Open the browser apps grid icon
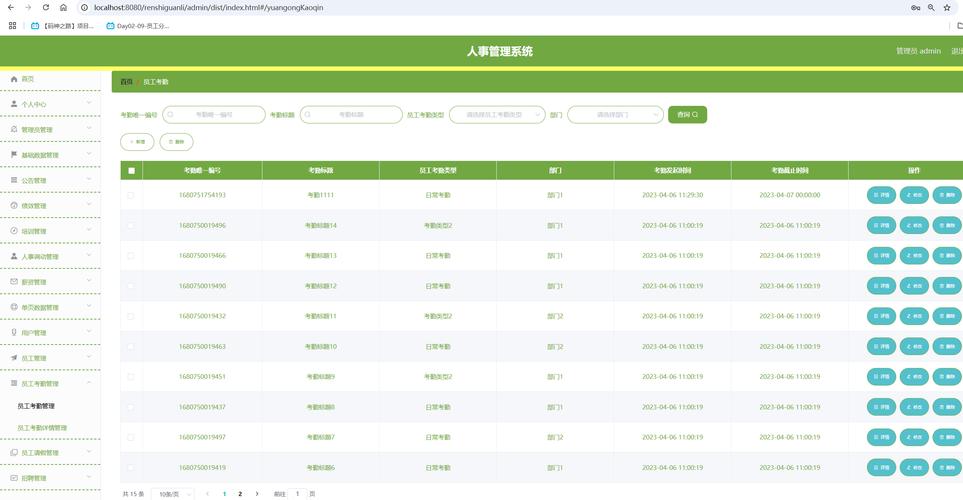This screenshot has height=500, width=963. pyautogui.click(x=12, y=26)
